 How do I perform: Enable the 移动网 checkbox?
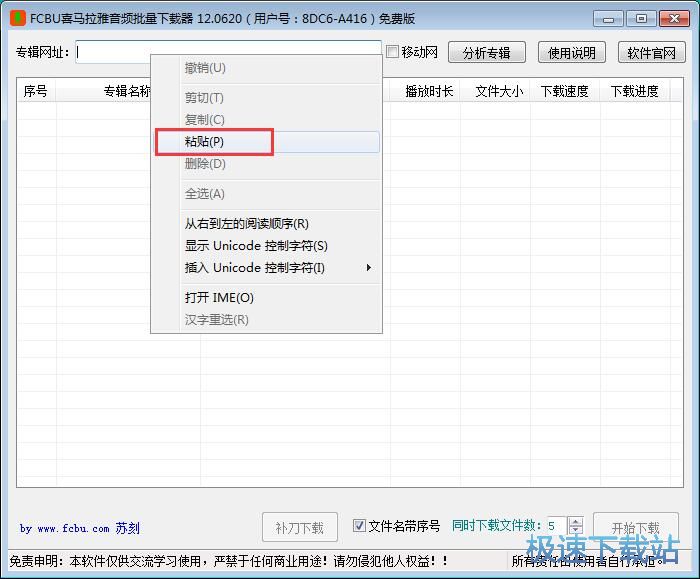click(392, 52)
